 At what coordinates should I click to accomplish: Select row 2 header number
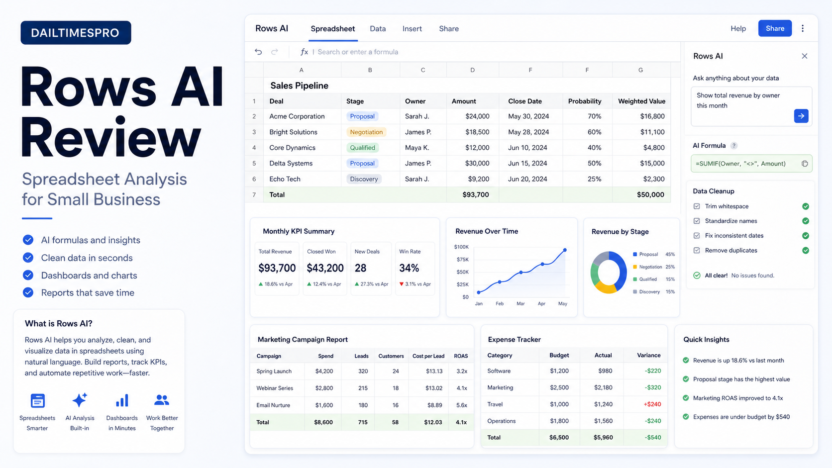(x=254, y=116)
